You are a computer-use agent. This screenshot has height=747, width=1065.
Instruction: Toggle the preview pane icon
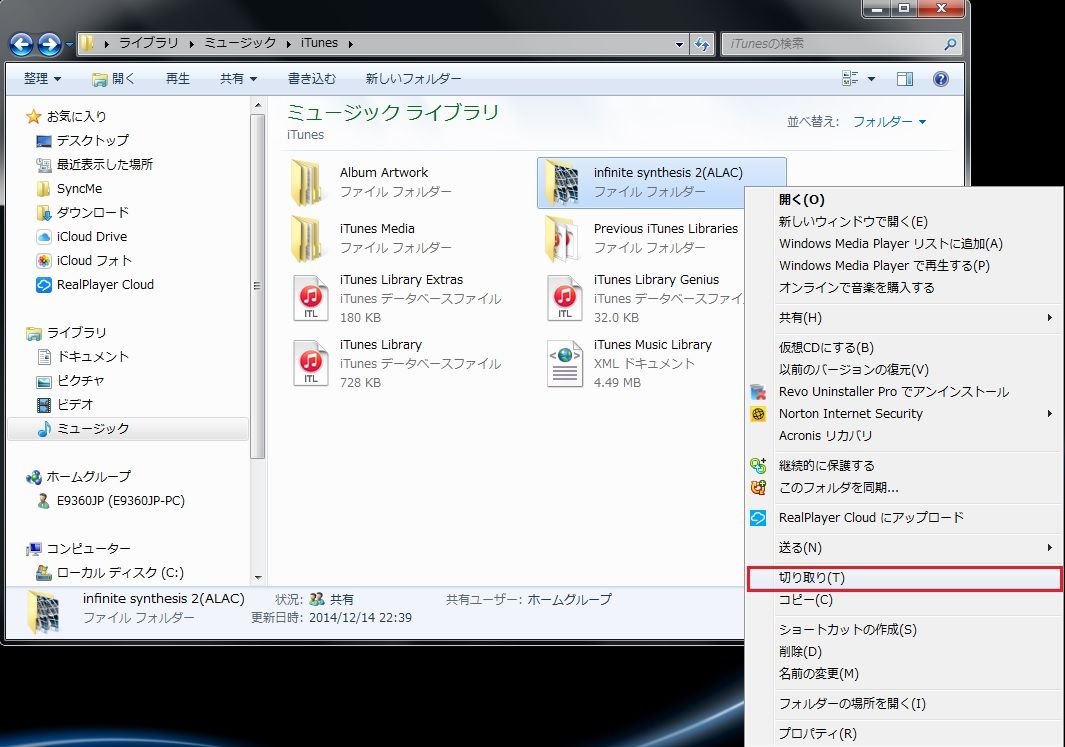(905, 79)
